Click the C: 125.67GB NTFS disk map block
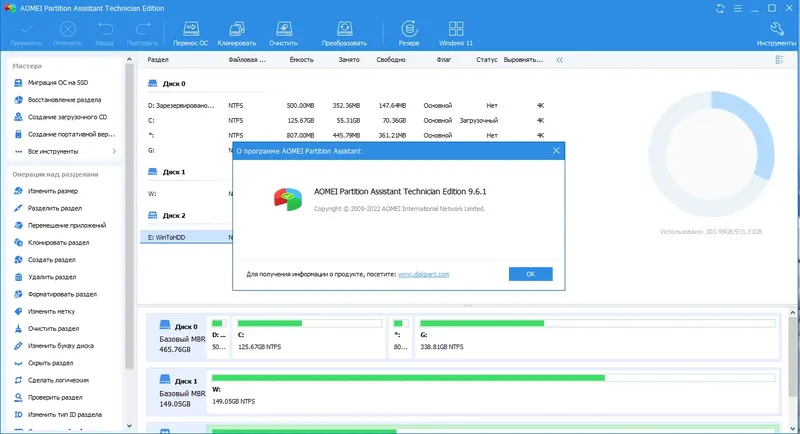800x434 pixels. coord(309,336)
